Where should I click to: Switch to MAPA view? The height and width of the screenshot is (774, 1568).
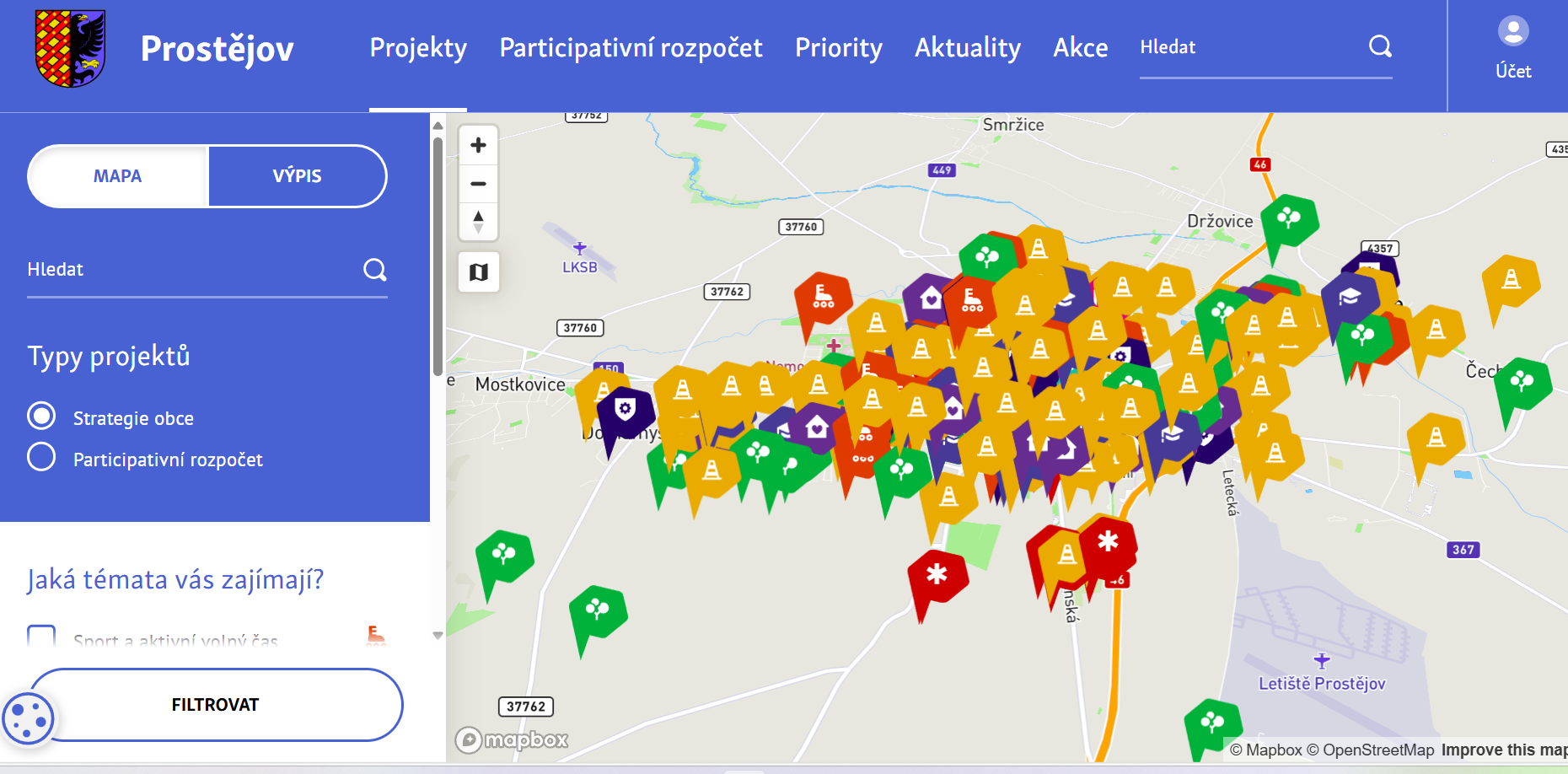(x=117, y=176)
